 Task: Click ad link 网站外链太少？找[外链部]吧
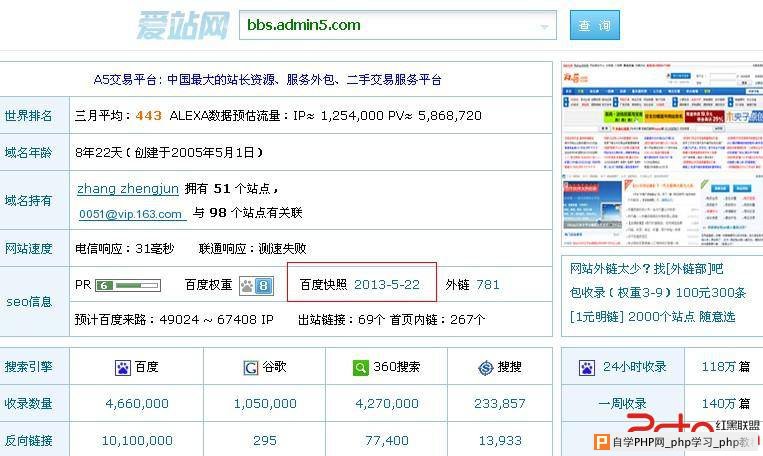(x=646, y=269)
